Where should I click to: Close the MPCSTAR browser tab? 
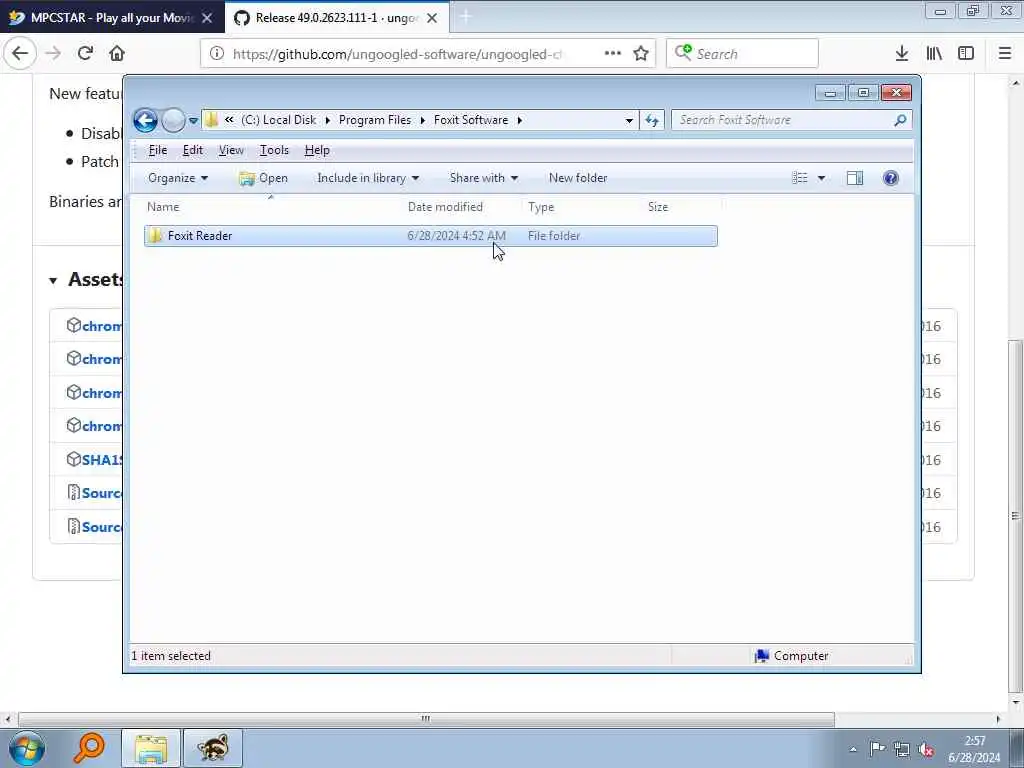[207, 18]
